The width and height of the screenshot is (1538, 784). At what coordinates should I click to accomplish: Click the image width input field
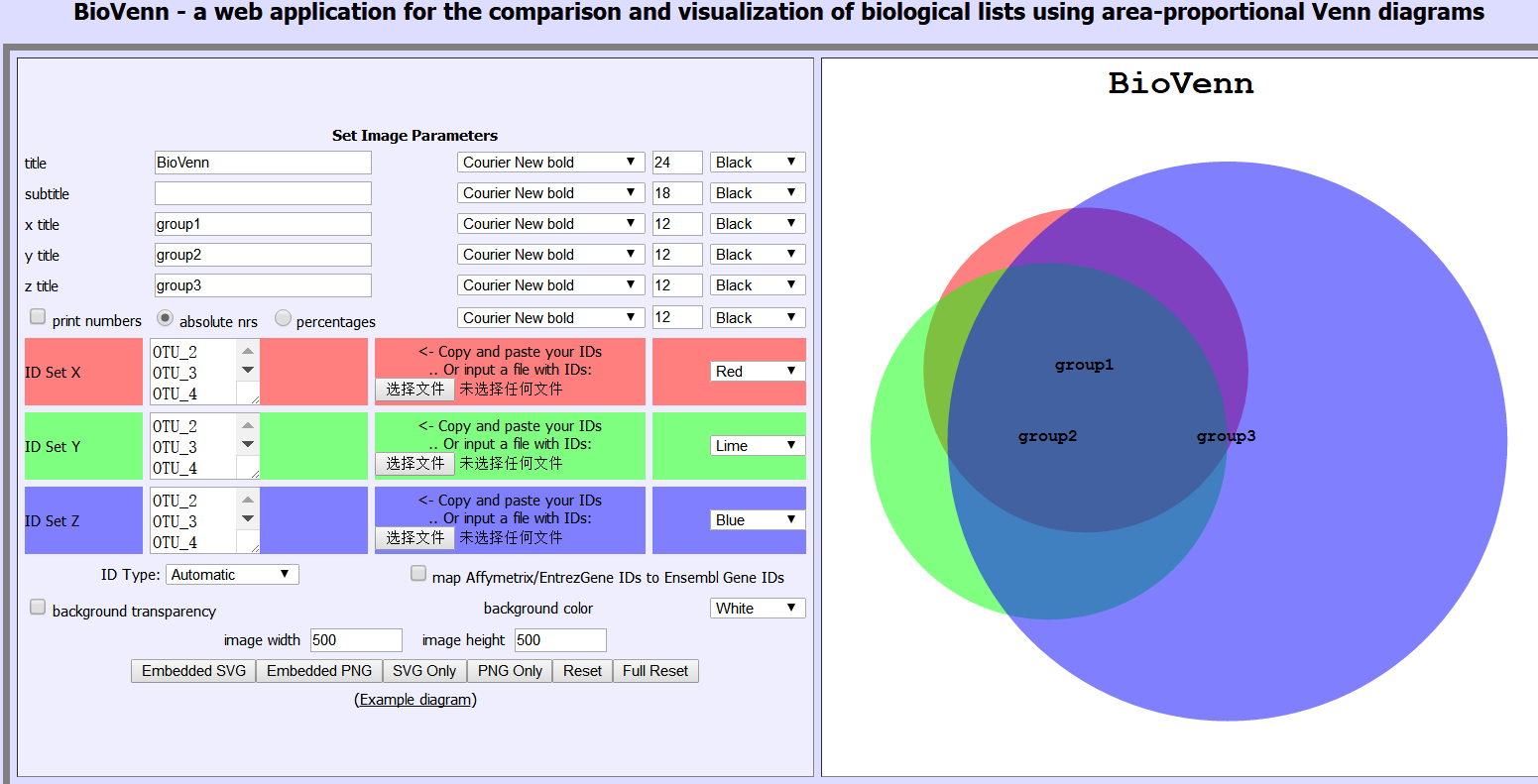pyautogui.click(x=355, y=639)
